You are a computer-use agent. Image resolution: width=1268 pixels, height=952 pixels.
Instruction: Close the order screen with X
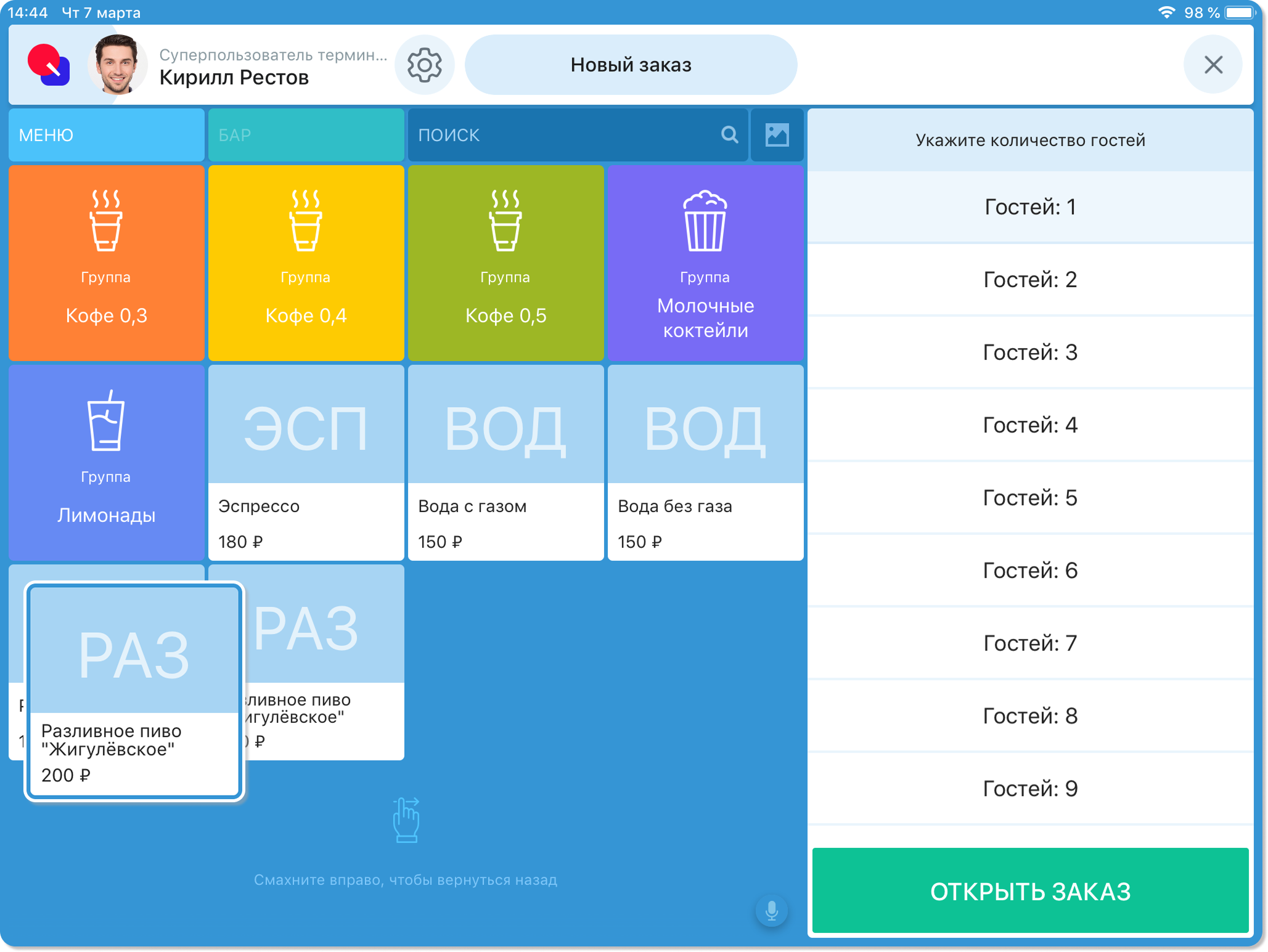pos(1213,65)
